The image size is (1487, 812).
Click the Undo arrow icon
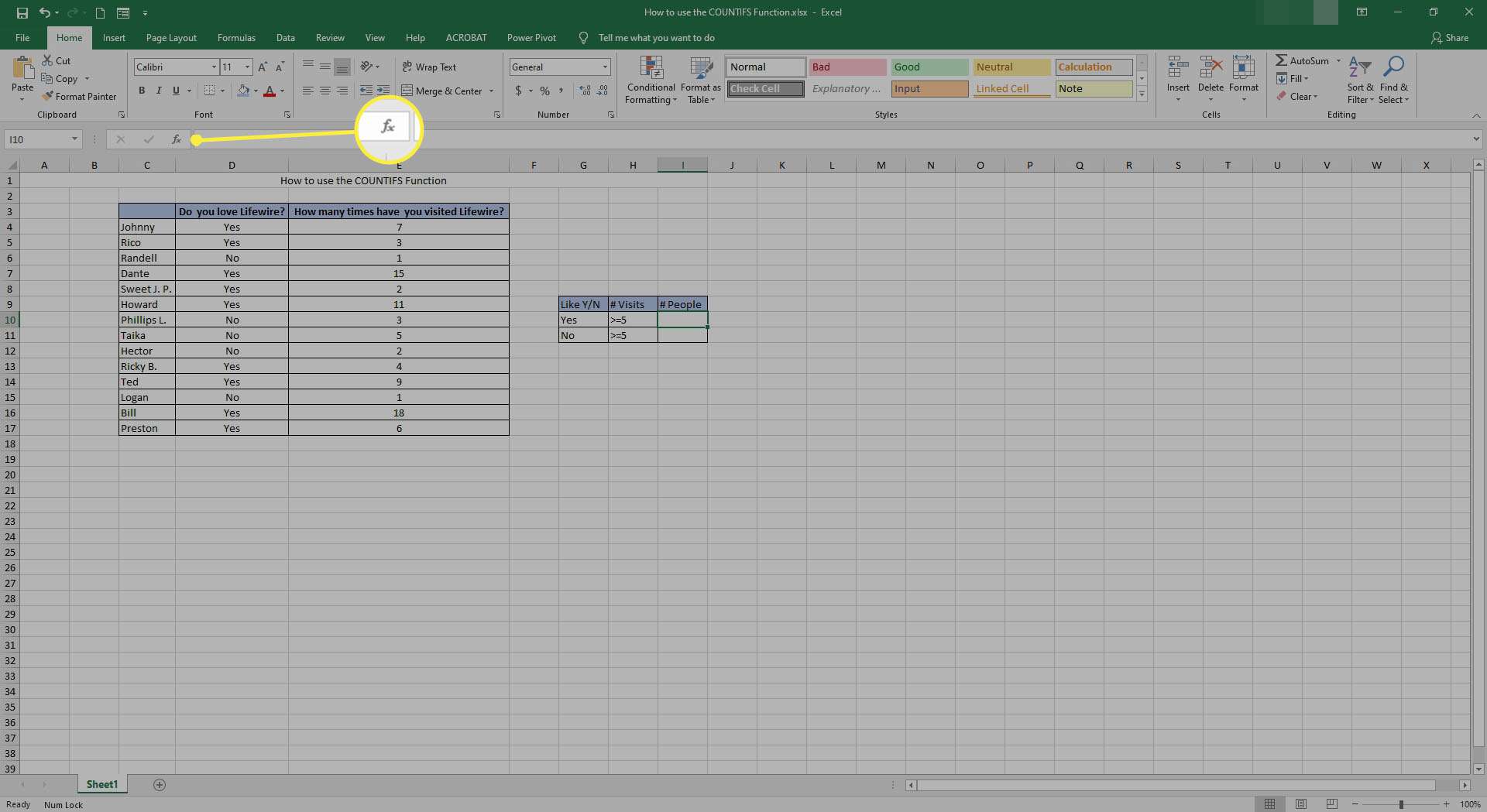[45, 12]
